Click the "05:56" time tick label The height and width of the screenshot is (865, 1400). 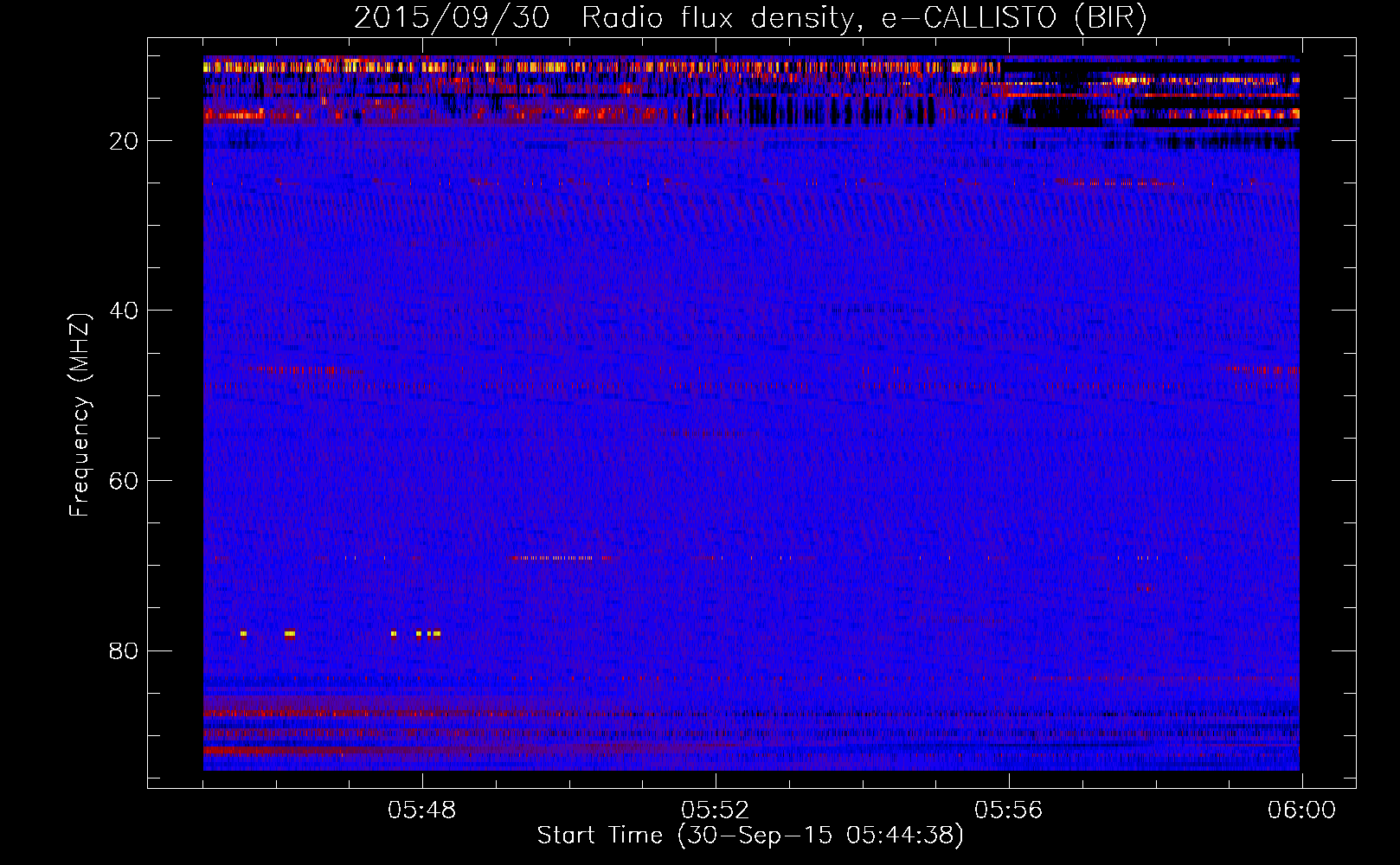1009,811
